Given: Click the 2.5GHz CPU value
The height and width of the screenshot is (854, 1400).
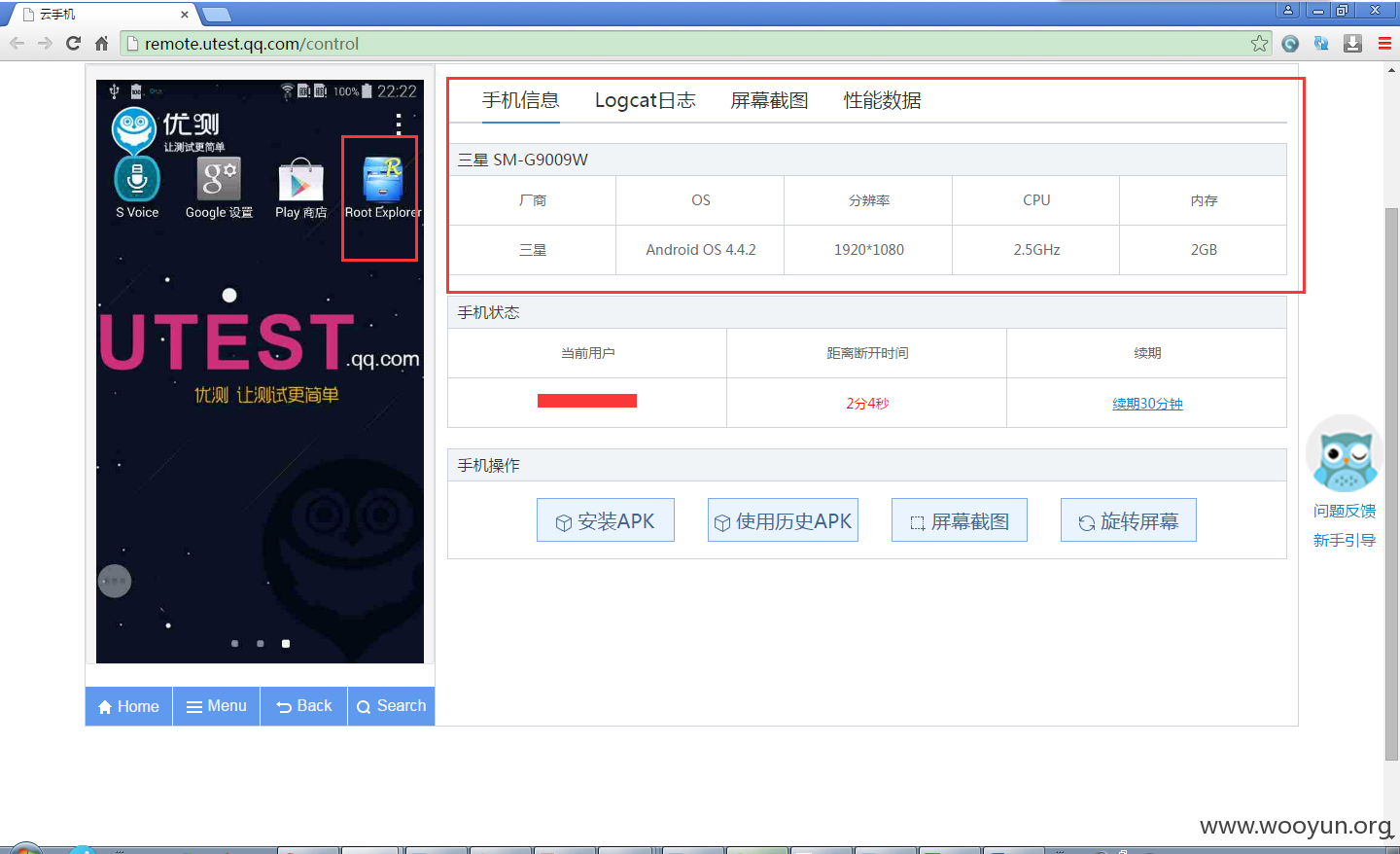Looking at the screenshot, I should (1036, 250).
